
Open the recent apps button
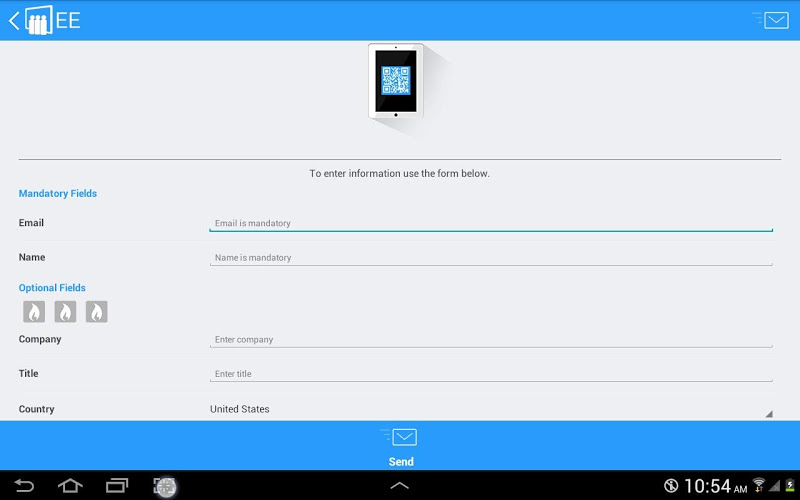[117, 485]
